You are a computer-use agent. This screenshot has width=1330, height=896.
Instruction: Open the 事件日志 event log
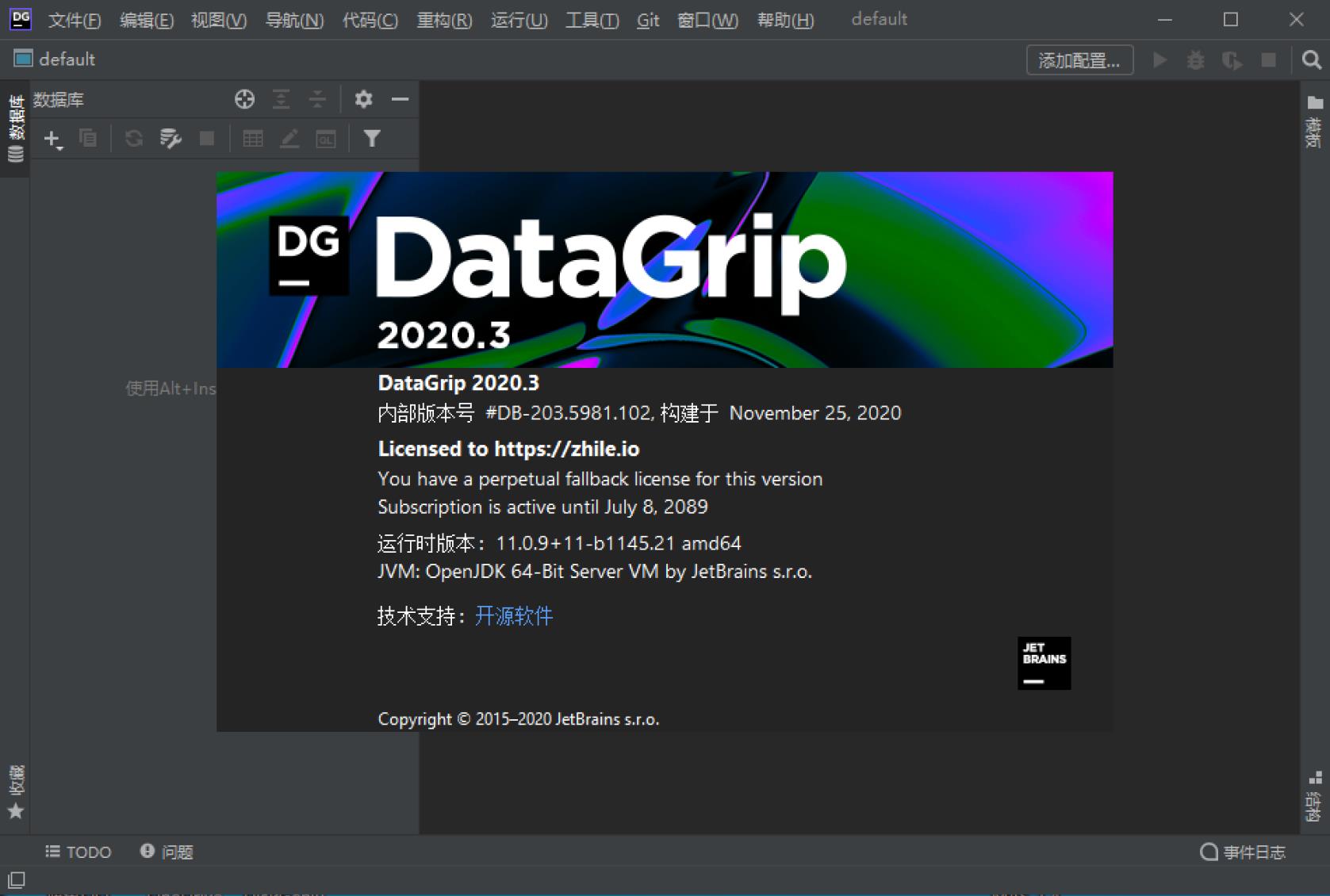click(1243, 852)
